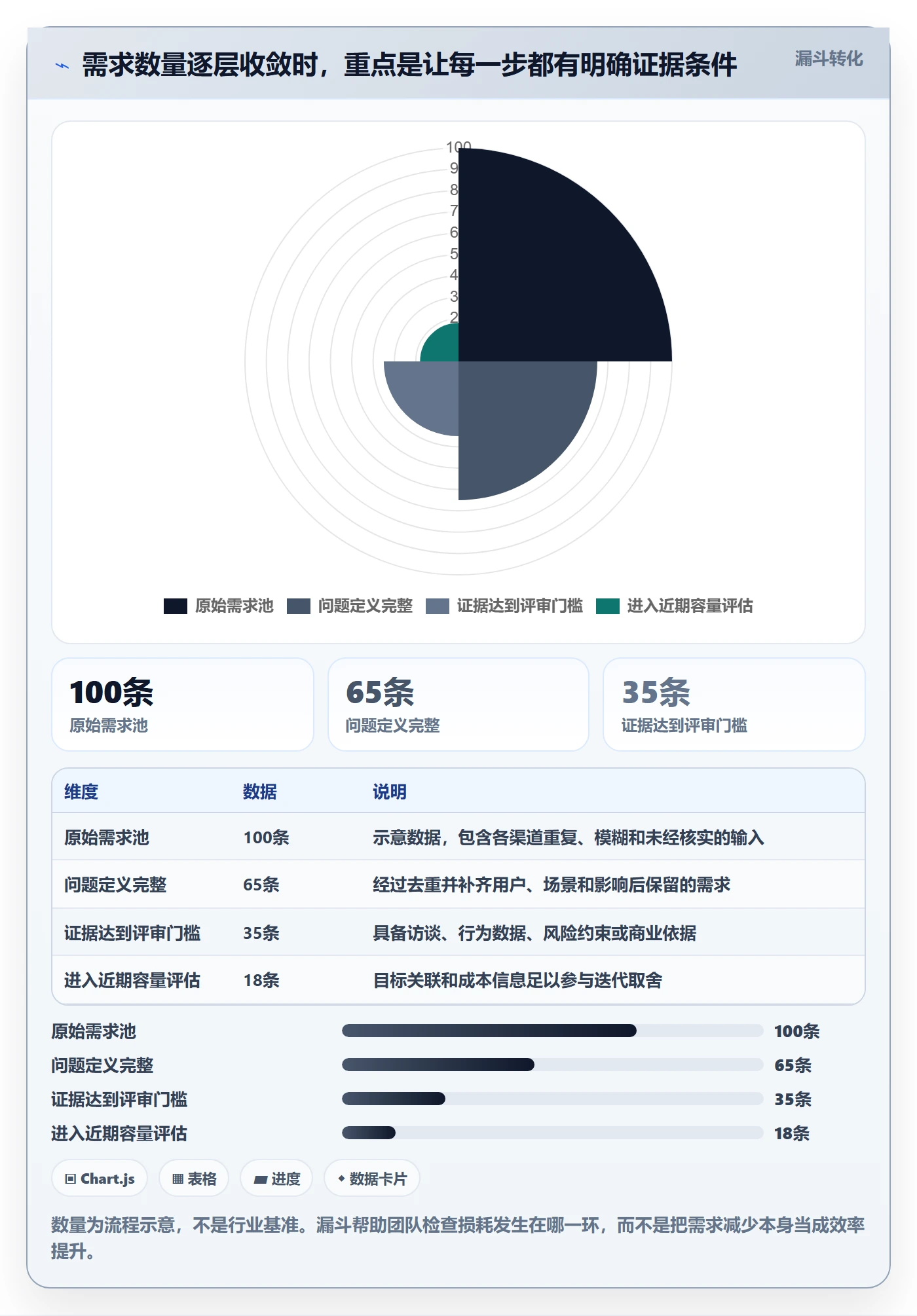Select the 65条 问题定义完整 data card
The width and height of the screenshot is (917, 1316).
(x=458, y=704)
